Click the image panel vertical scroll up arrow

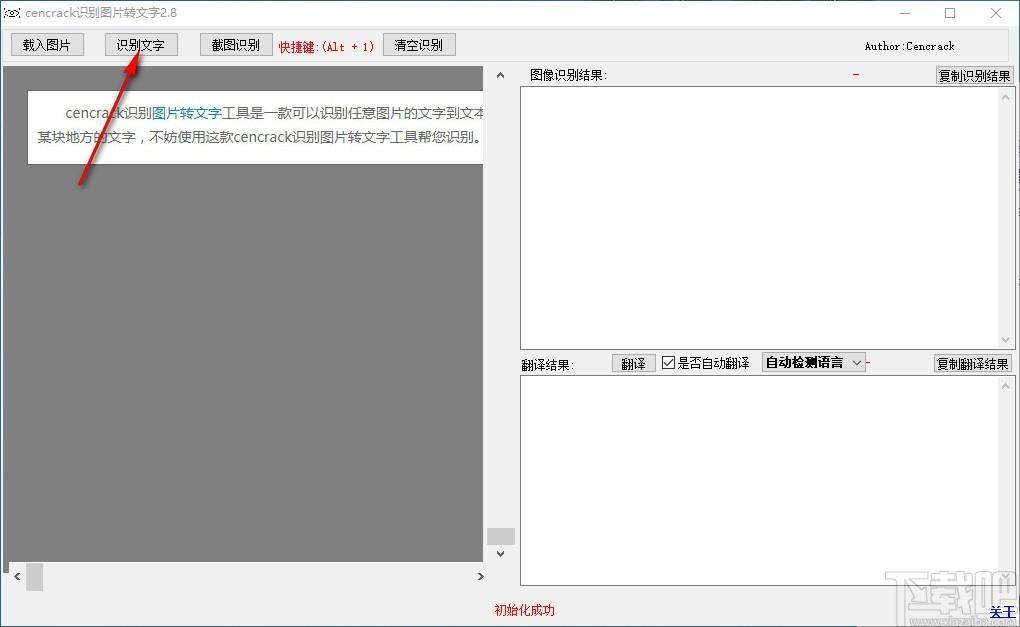tap(500, 75)
